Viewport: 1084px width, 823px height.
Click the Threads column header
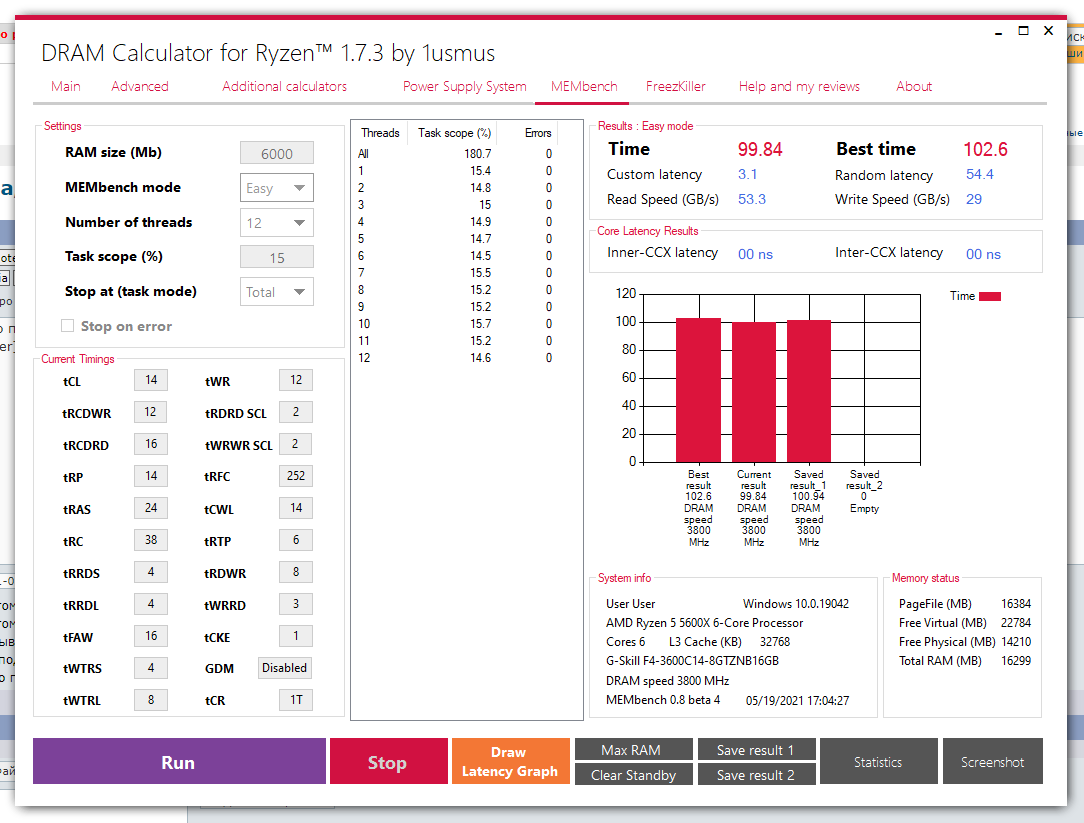coord(380,133)
